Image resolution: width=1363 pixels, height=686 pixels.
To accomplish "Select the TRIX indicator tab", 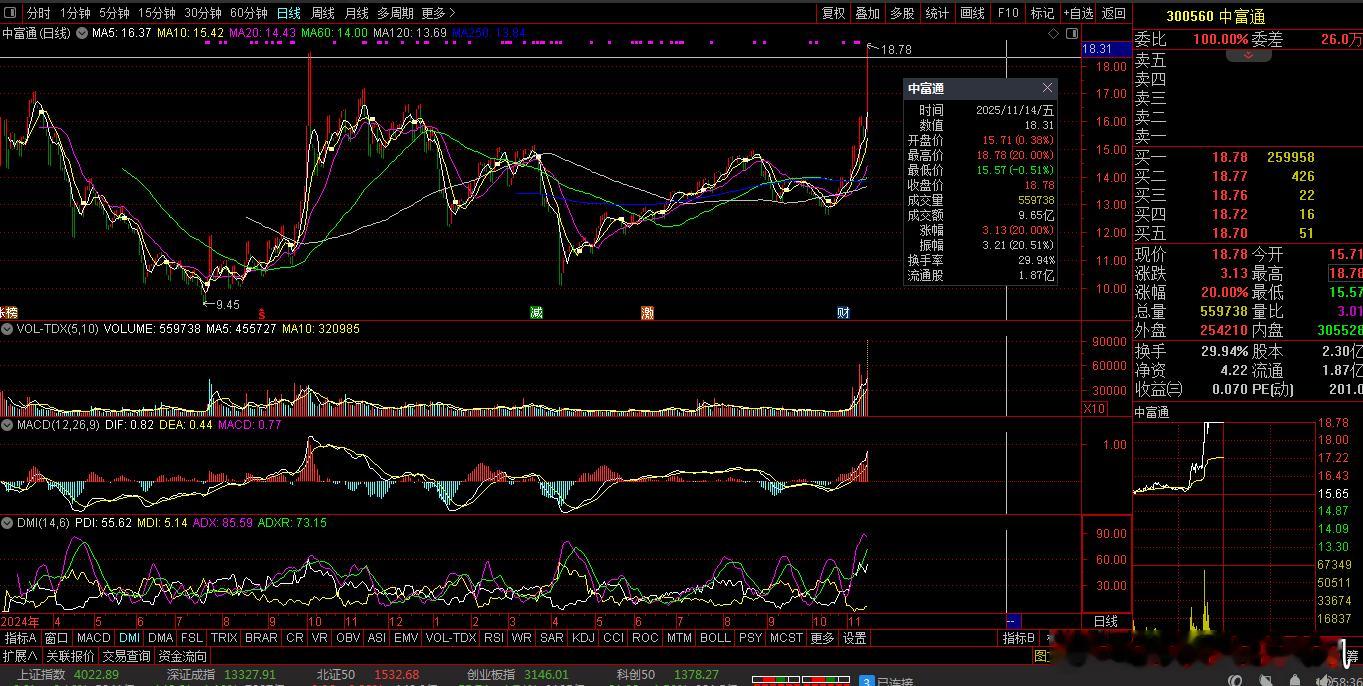I will pyautogui.click(x=224, y=638).
